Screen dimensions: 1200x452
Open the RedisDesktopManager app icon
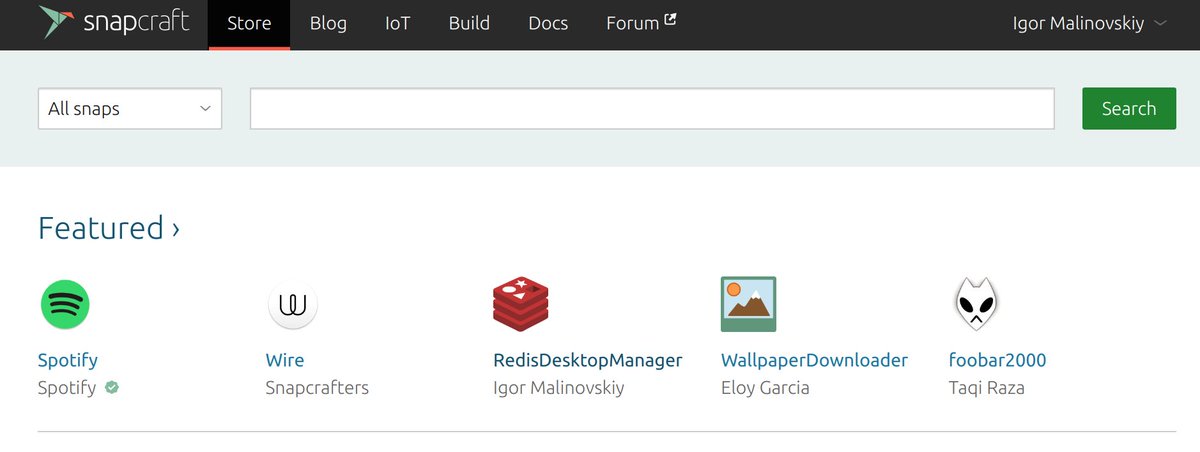coord(521,305)
